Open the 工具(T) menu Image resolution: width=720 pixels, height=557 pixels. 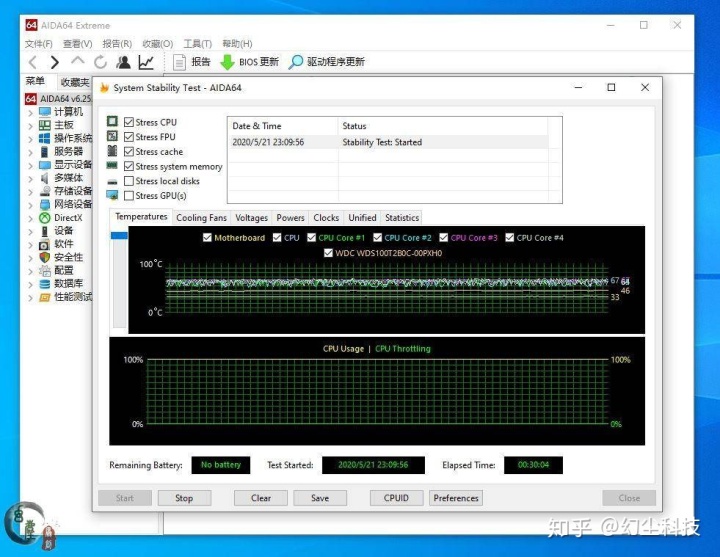tap(197, 44)
